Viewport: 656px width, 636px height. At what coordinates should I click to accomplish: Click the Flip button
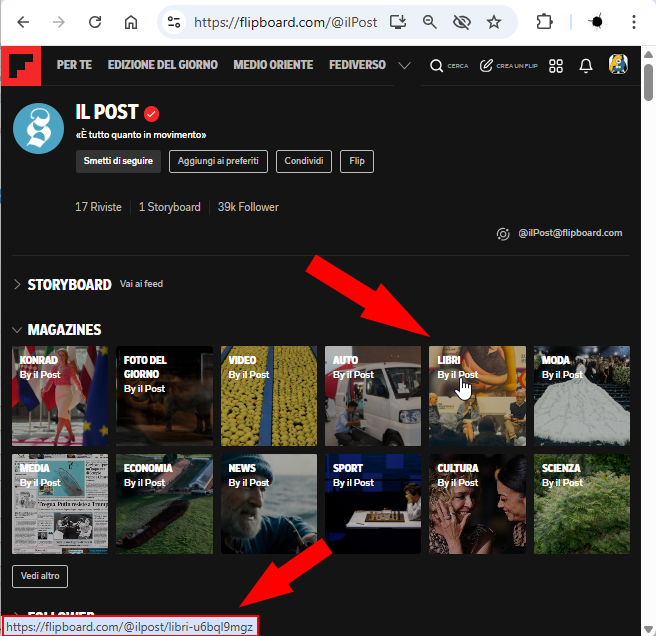pyautogui.click(x=357, y=161)
